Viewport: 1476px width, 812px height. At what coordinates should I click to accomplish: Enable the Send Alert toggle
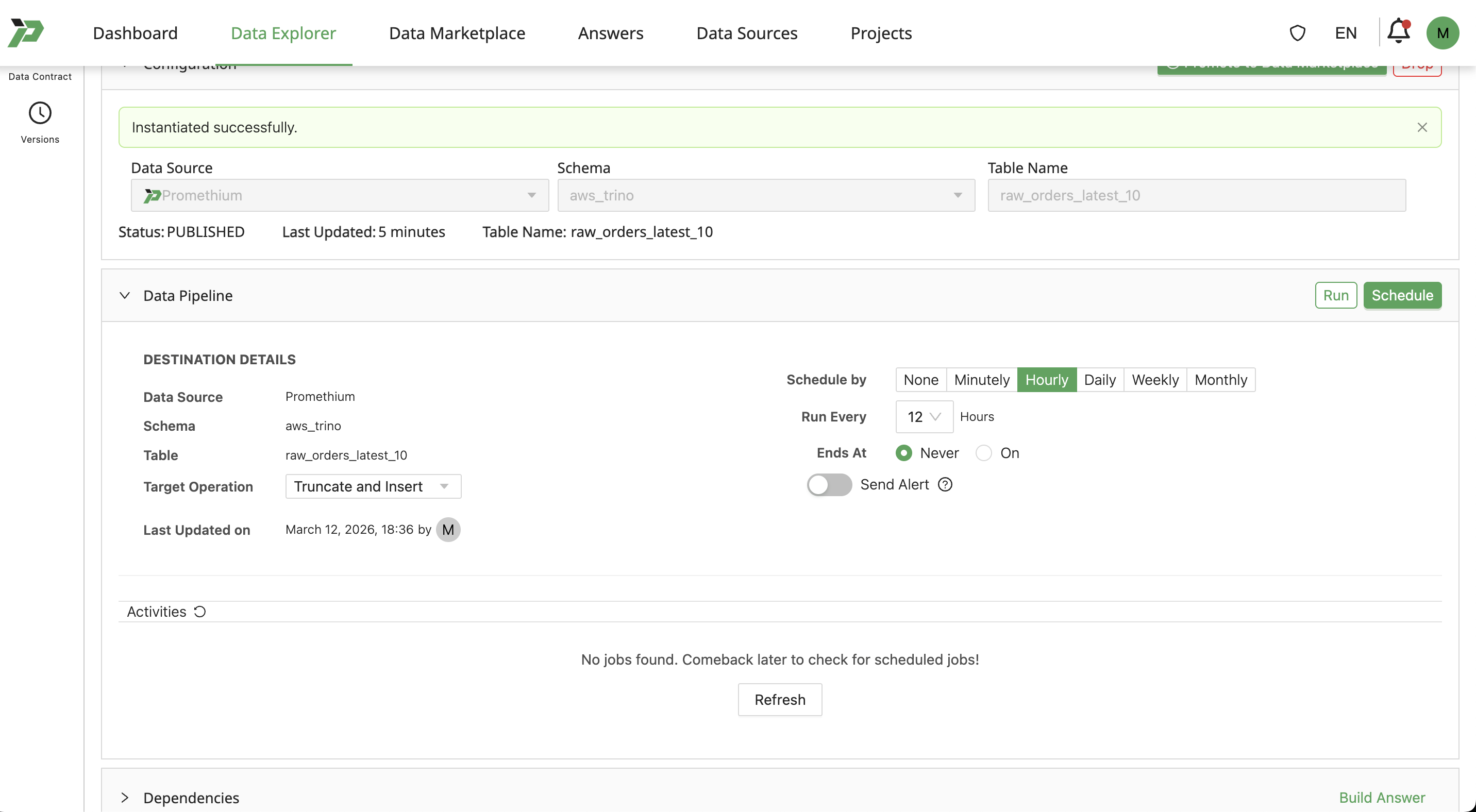(x=829, y=484)
